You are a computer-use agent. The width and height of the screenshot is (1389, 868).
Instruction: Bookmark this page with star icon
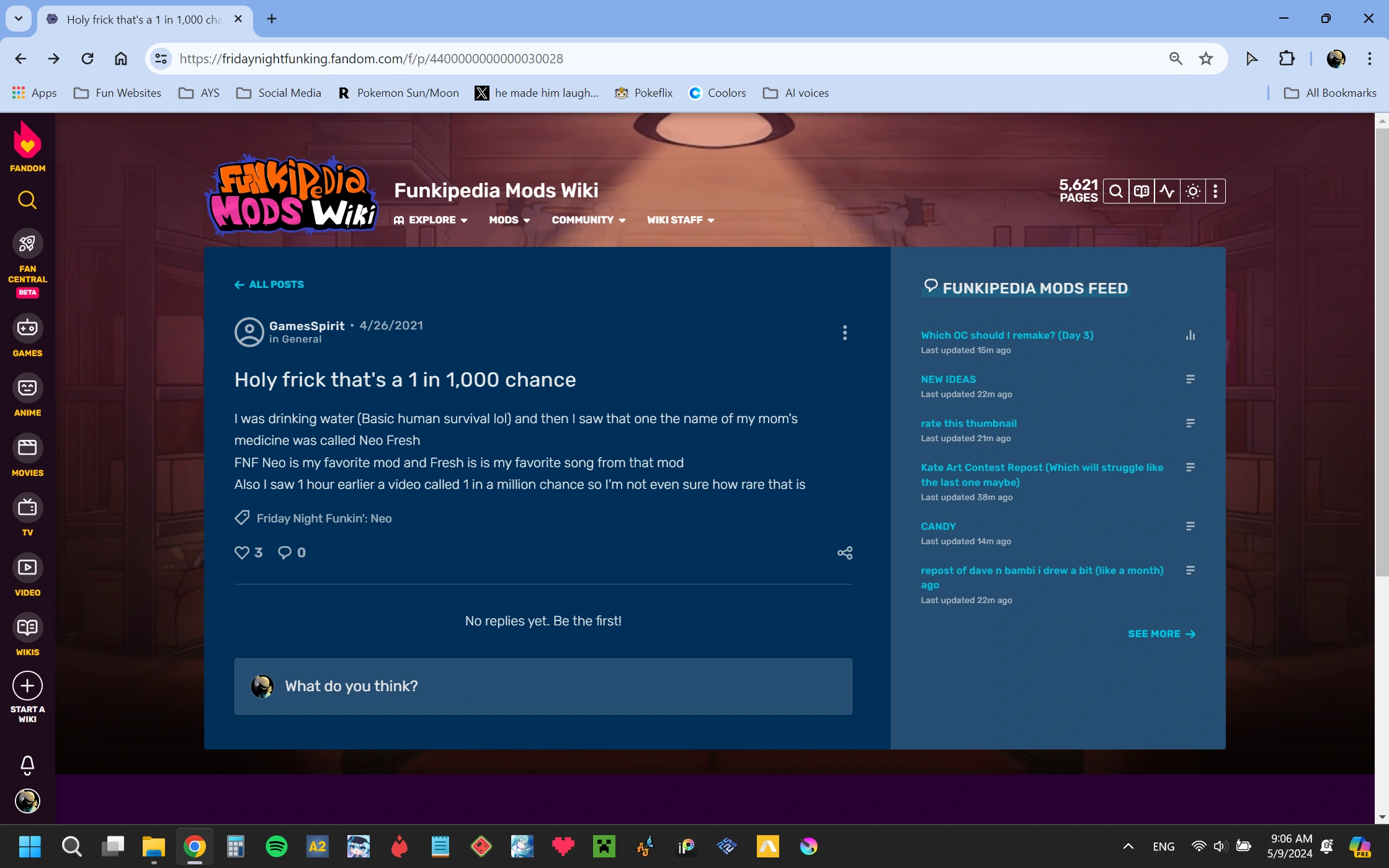[1205, 58]
